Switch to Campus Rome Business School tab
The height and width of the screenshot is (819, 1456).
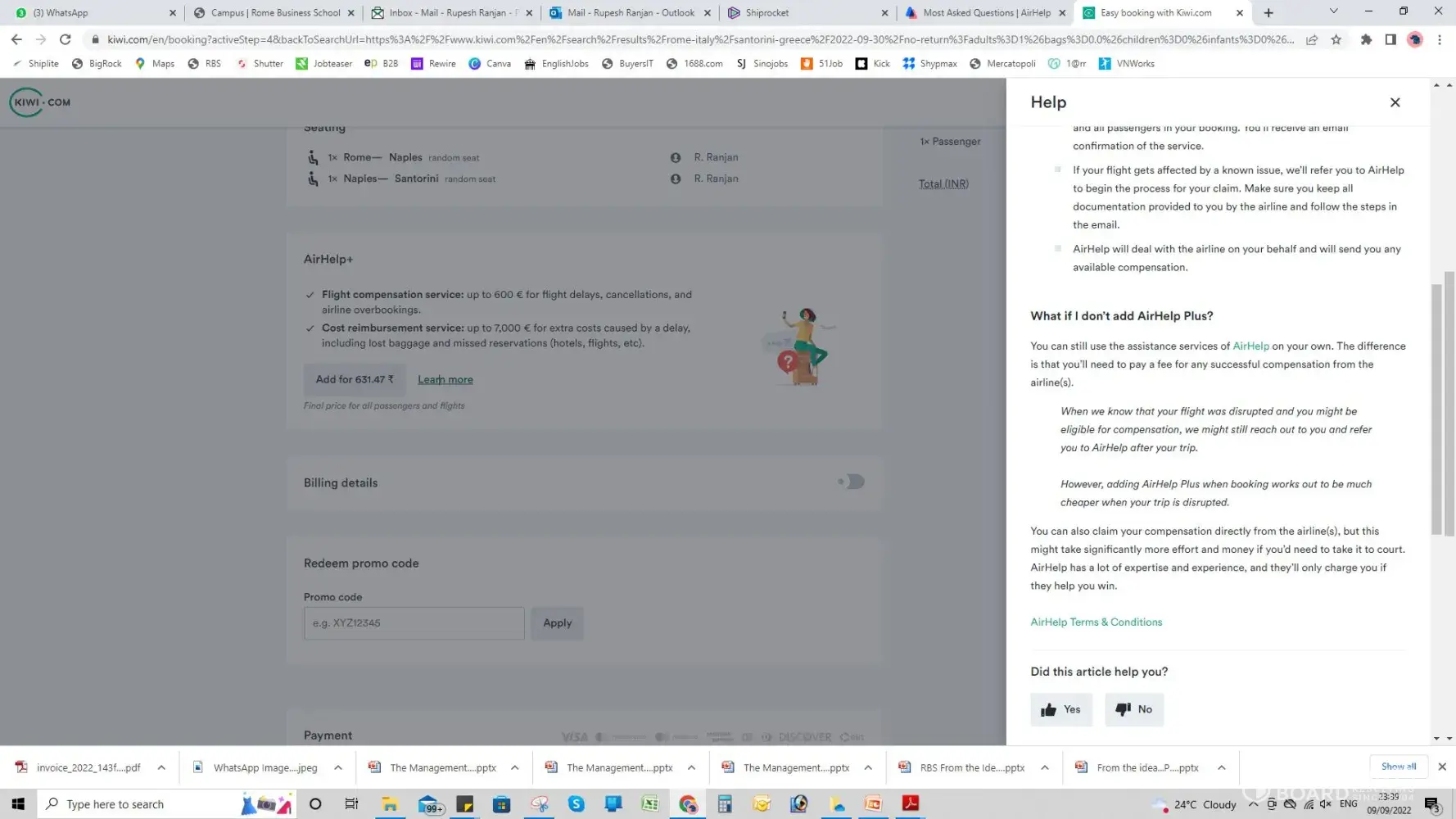pos(274,12)
